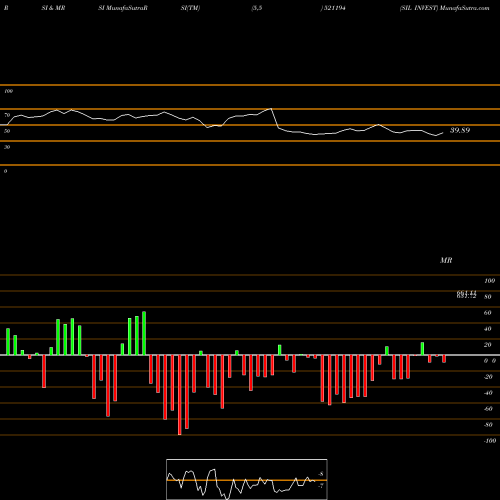Click the longest red histogram bar
This screenshot has height=500, width=500.
click(x=180, y=395)
